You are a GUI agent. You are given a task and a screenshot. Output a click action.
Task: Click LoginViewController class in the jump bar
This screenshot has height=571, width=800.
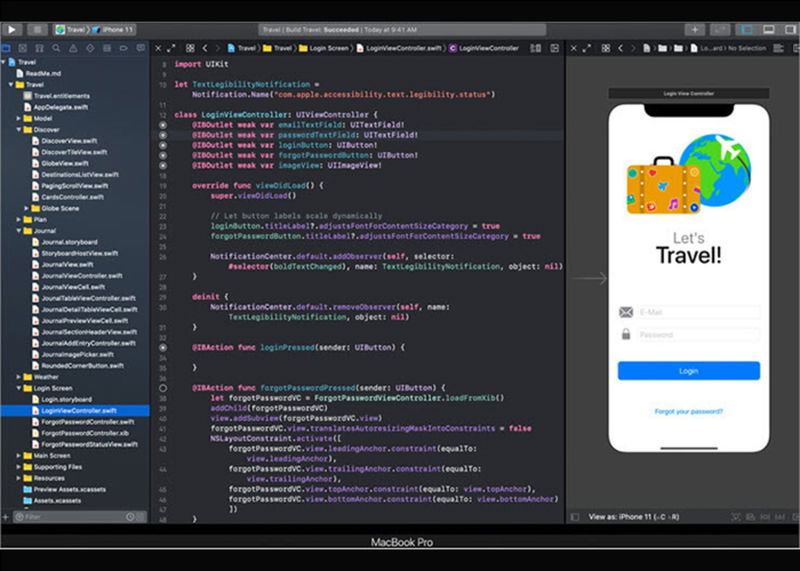click(484, 48)
